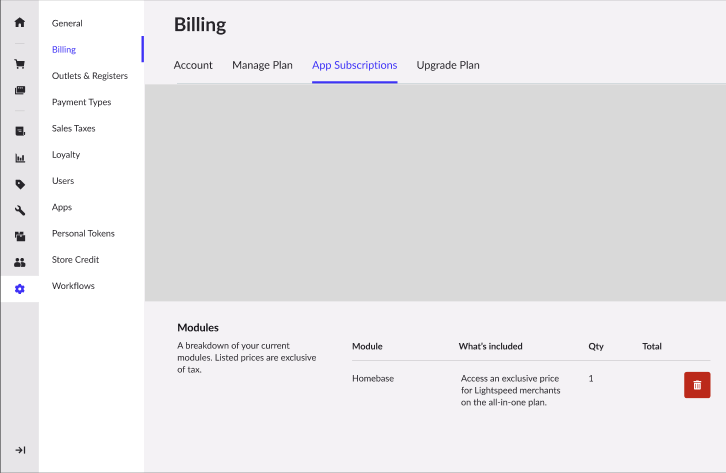The height and width of the screenshot is (473, 726).
Task: Select Personal Tokens in settings menu
Action: [83, 233]
